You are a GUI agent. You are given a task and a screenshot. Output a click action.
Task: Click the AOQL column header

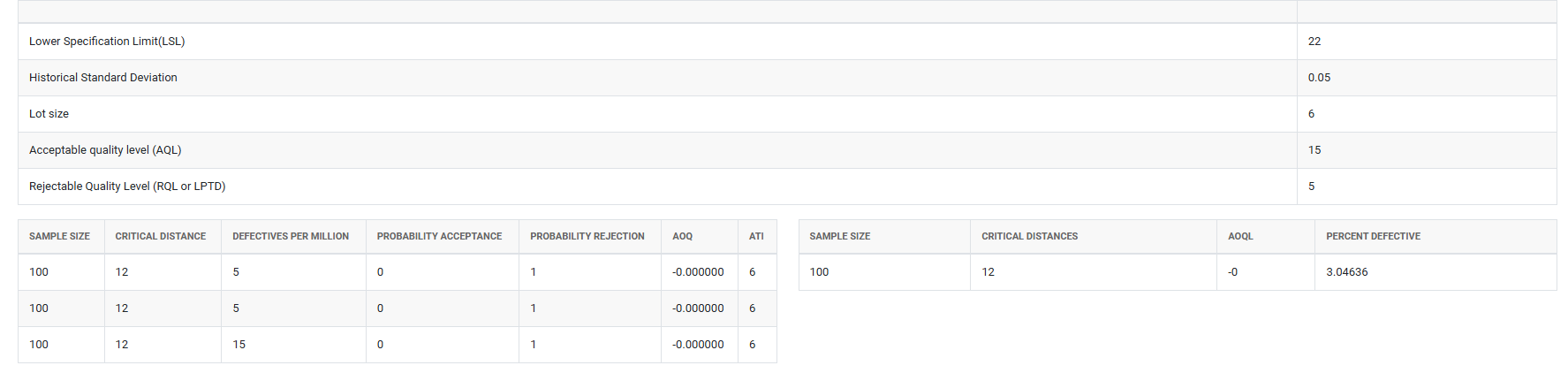tap(1240, 237)
